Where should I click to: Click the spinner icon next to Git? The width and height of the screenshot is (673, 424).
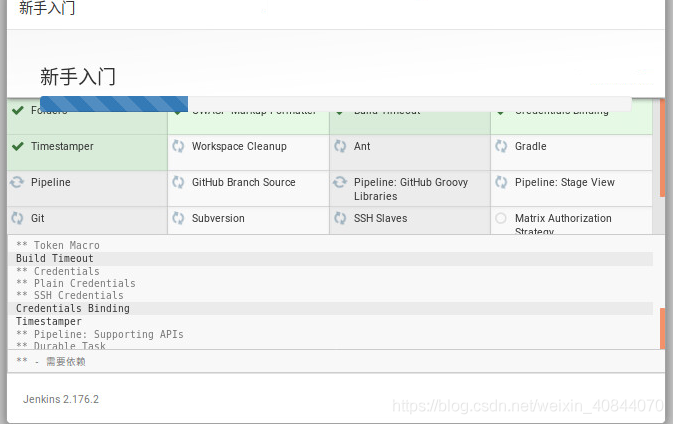(x=17, y=218)
